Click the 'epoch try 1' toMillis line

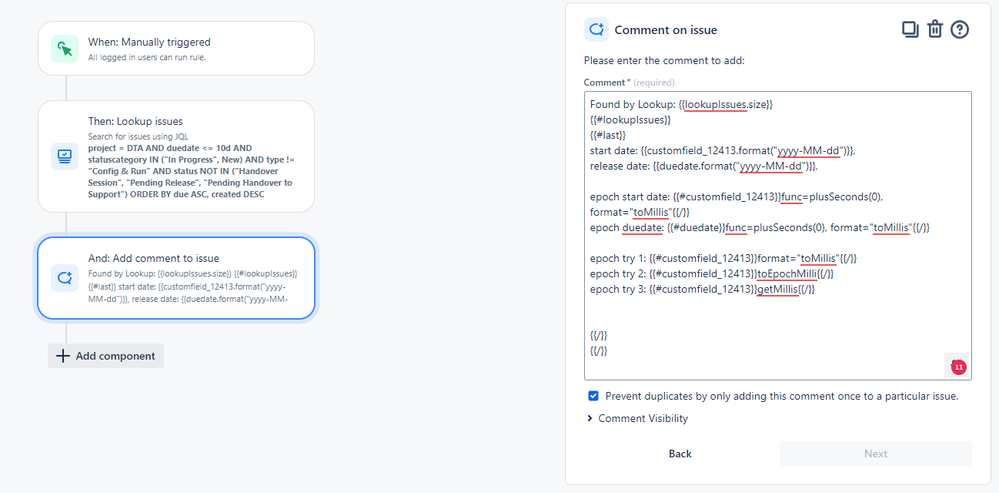[x=724, y=258]
